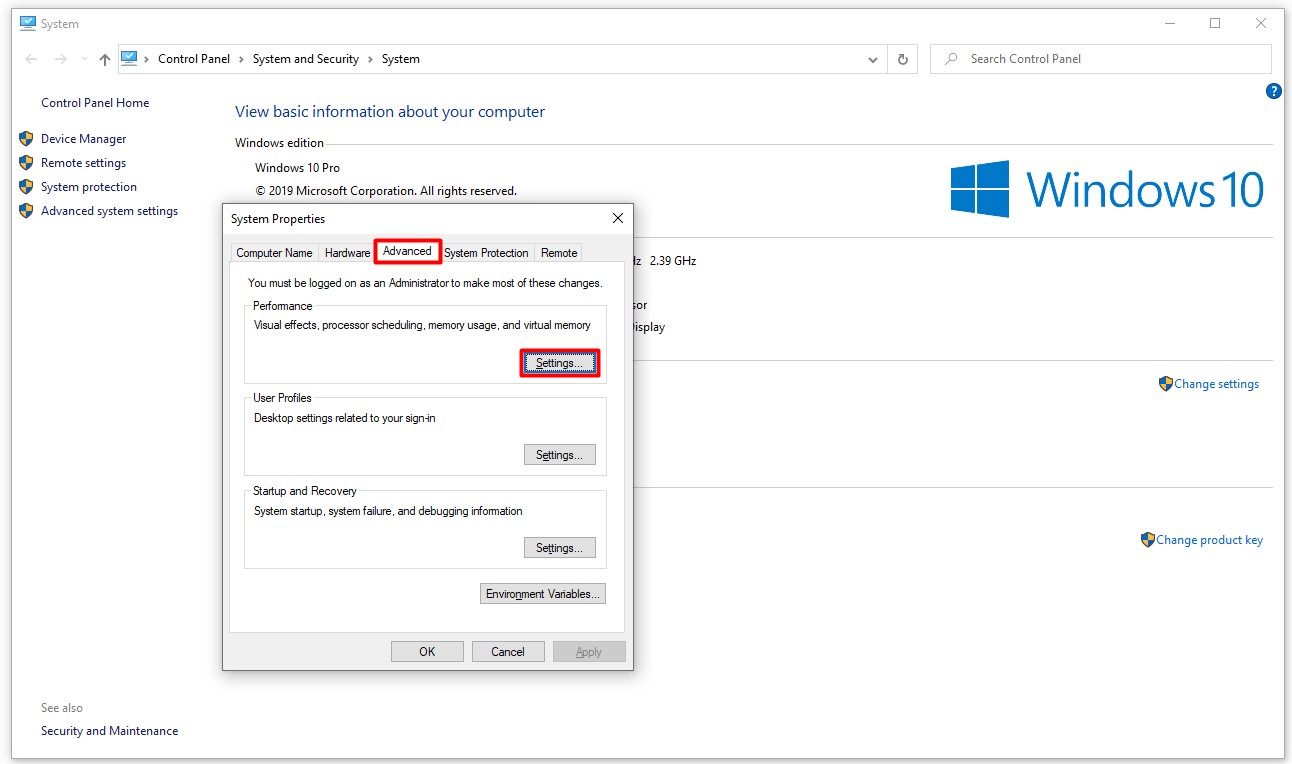Screen dimensions: 1292x764
Task: Open the recent locations chevron
Action: [x=84, y=59]
